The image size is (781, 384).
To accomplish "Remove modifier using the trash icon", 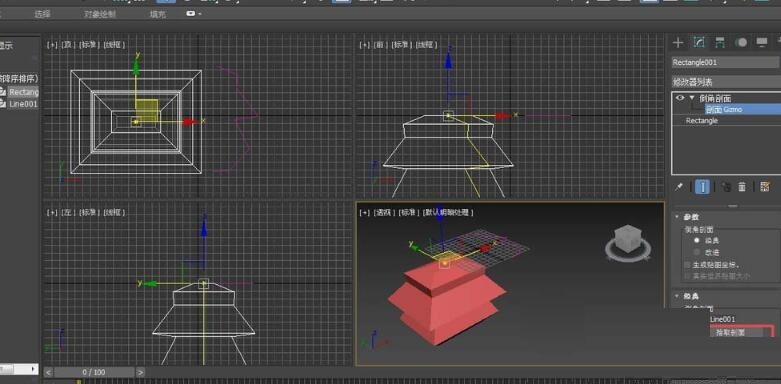I will 742,187.
